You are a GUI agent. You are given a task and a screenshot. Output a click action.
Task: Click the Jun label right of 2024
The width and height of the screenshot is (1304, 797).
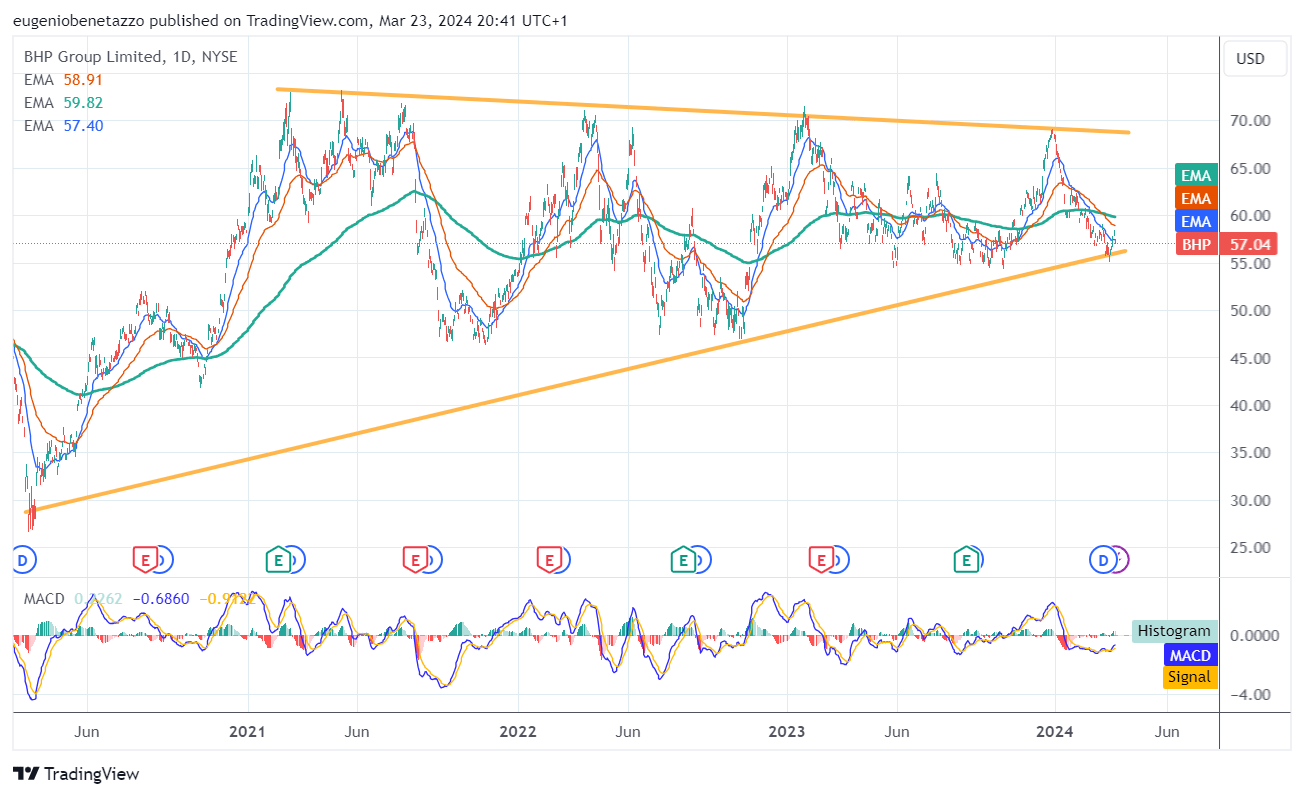pyautogui.click(x=1167, y=732)
